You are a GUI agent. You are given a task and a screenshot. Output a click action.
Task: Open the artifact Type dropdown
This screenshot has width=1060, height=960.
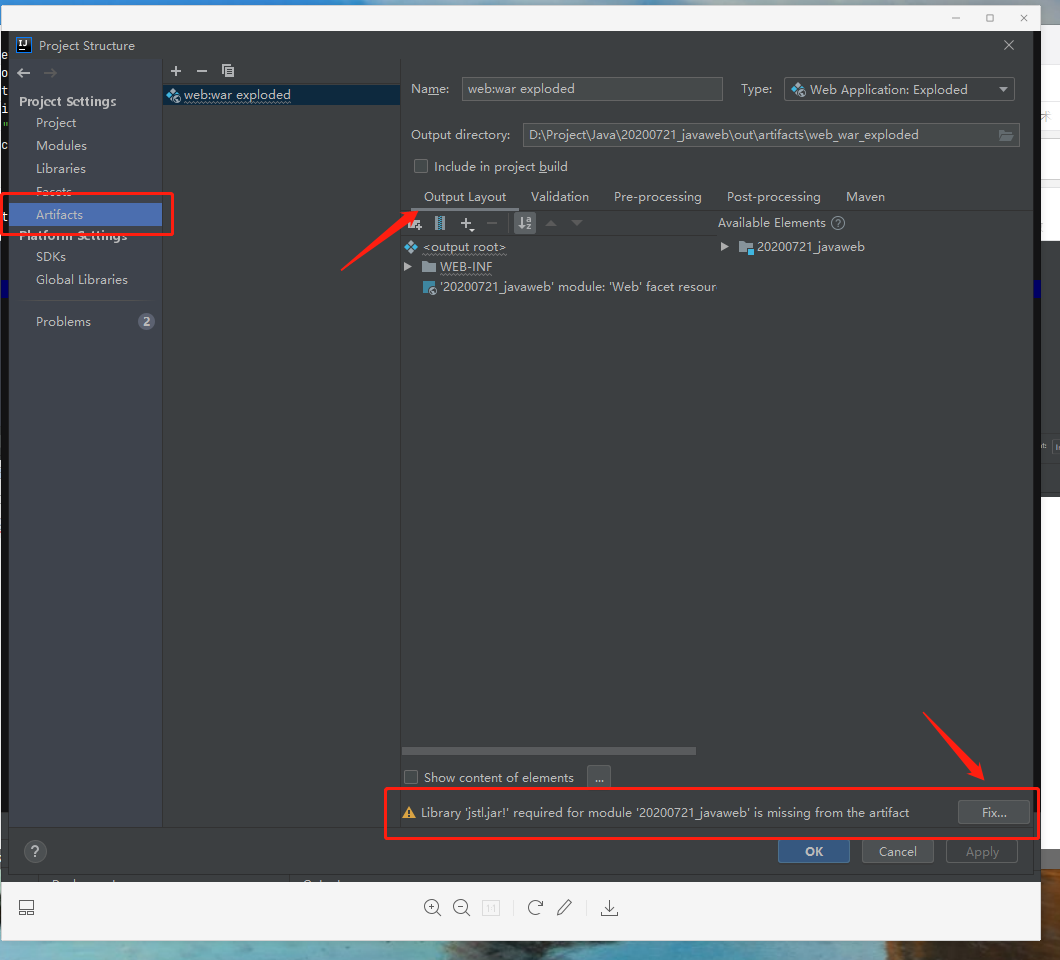click(899, 89)
